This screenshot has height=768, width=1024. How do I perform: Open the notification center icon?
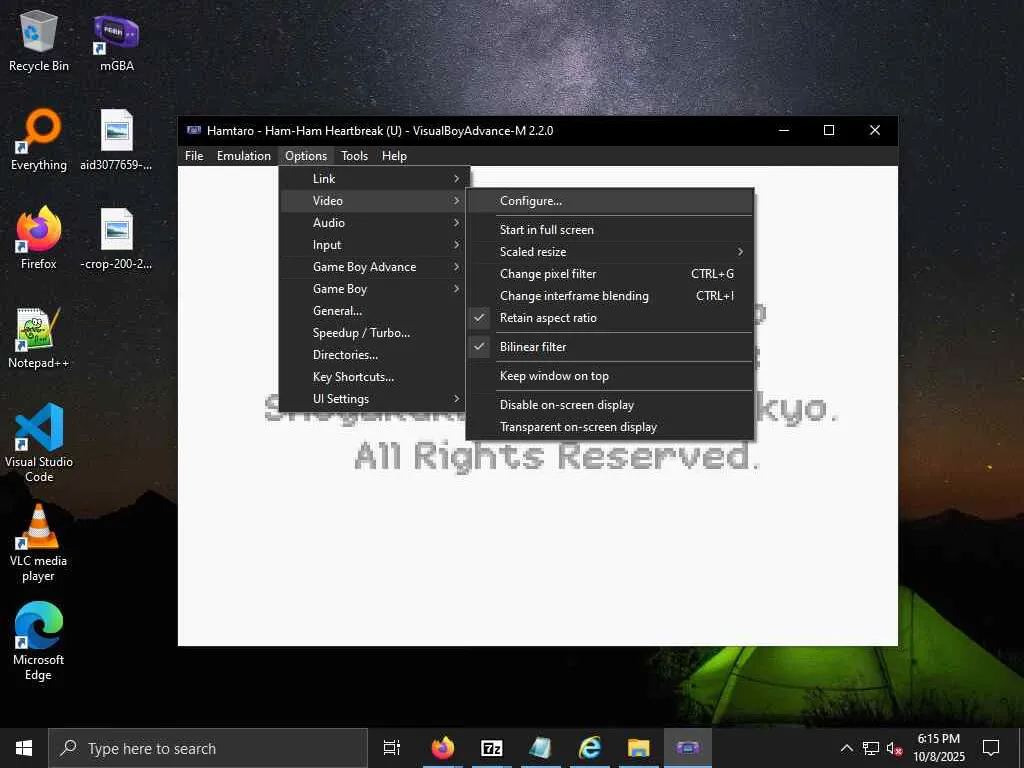(x=991, y=748)
